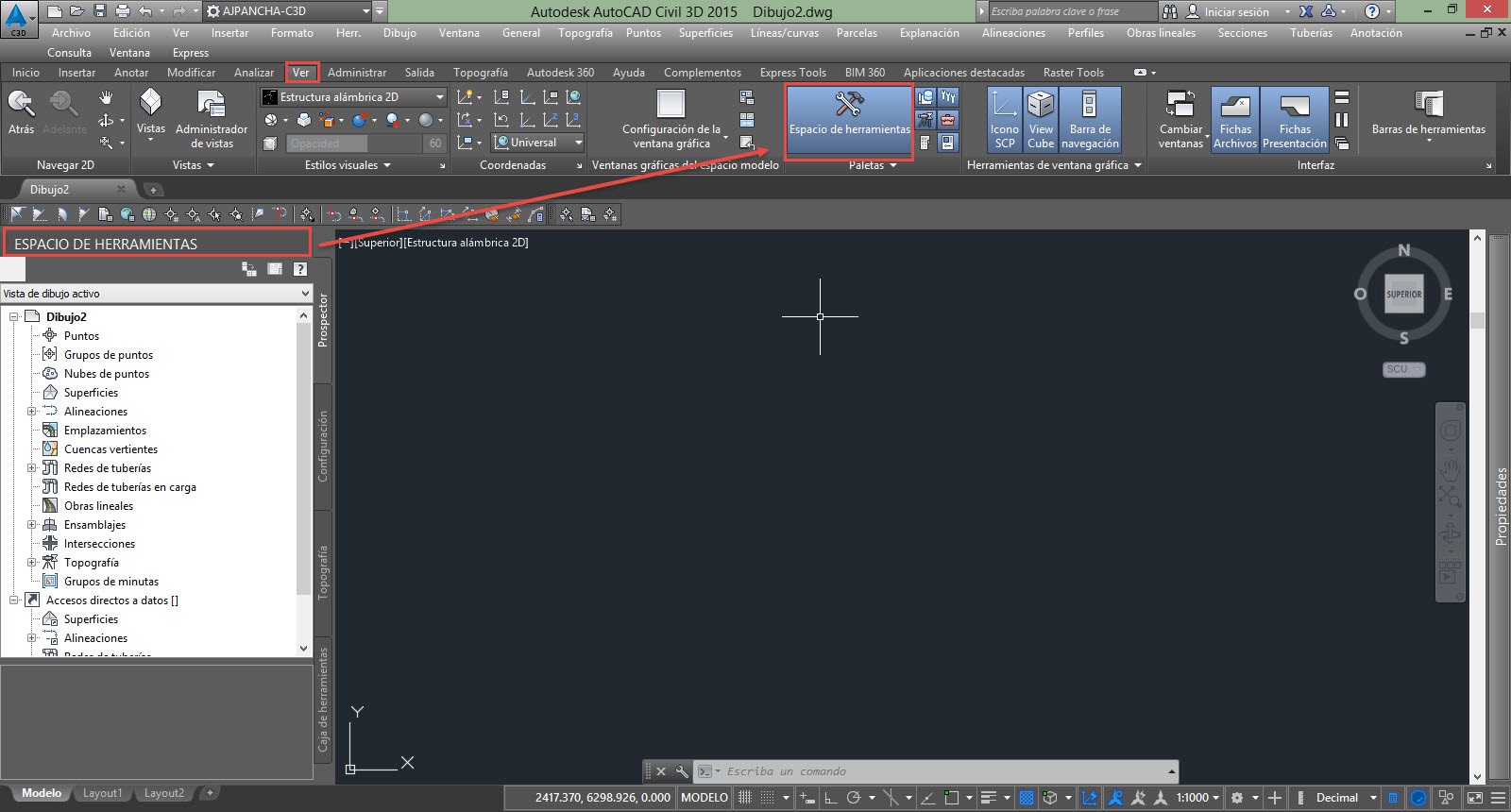Open Configuración de la ventana gráfica
The height and width of the screenshot is (812, 1511).
[x=671, y=119]
